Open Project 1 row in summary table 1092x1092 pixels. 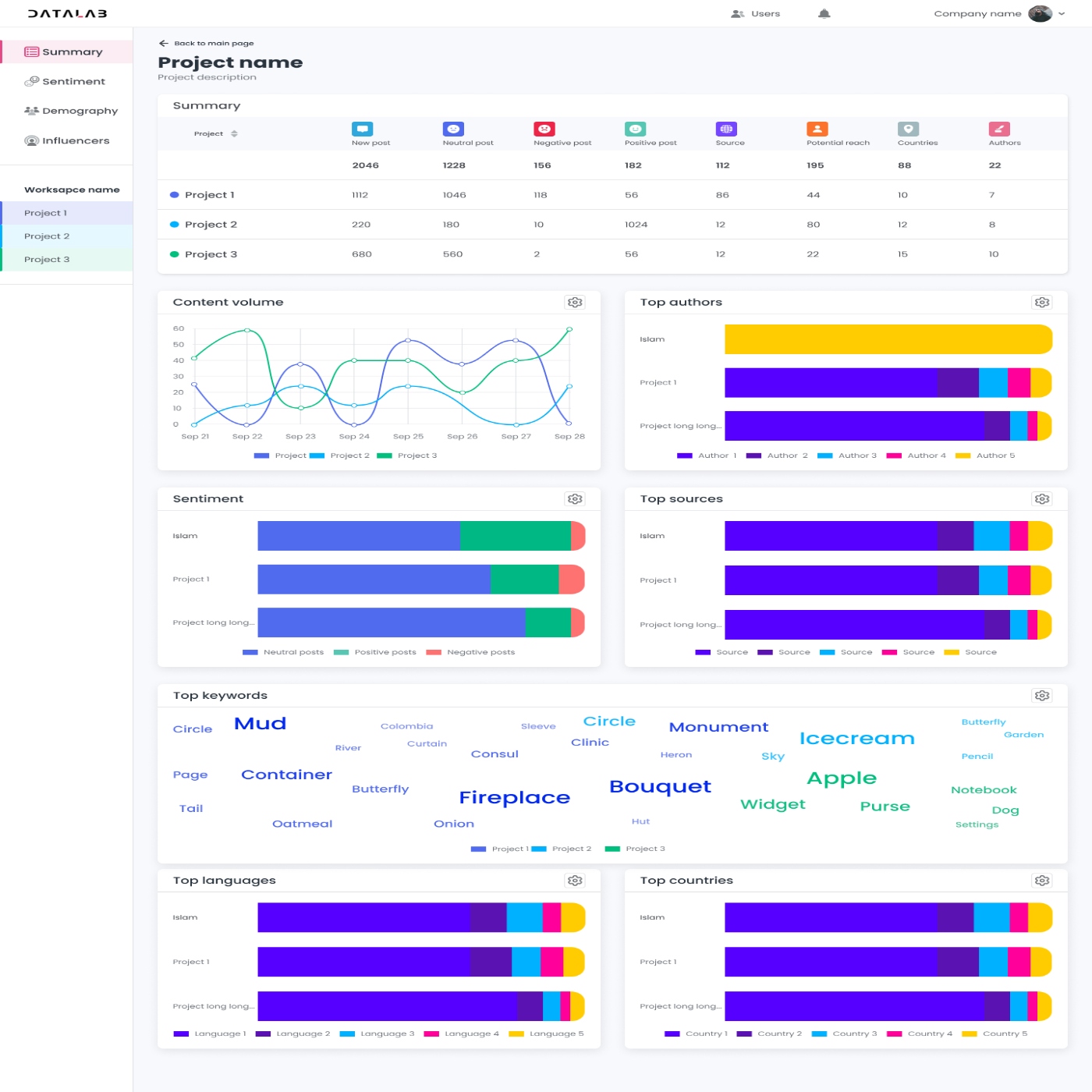612,195
